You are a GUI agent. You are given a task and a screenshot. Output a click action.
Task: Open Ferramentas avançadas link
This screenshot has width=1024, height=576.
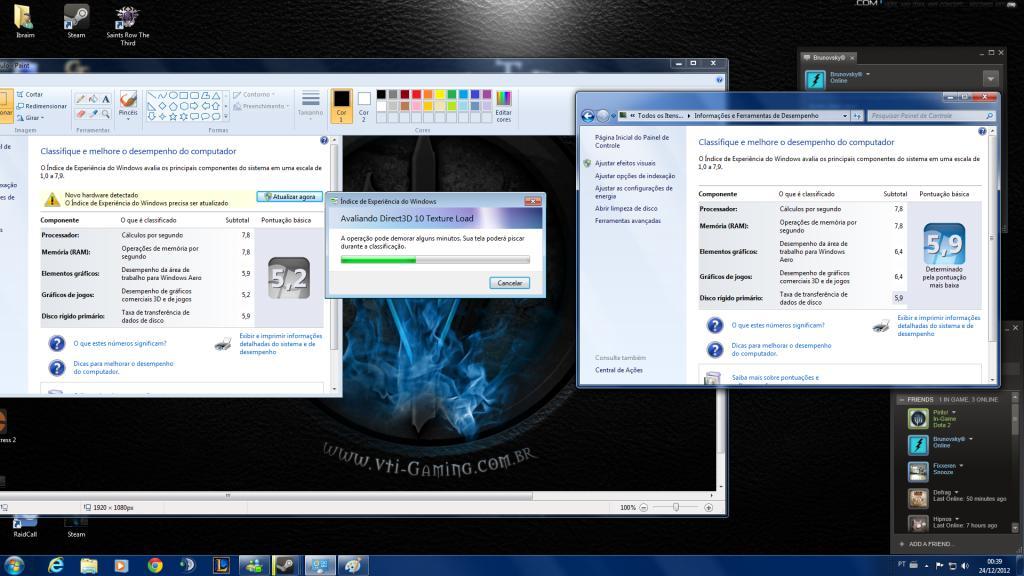tap(628, 221)
